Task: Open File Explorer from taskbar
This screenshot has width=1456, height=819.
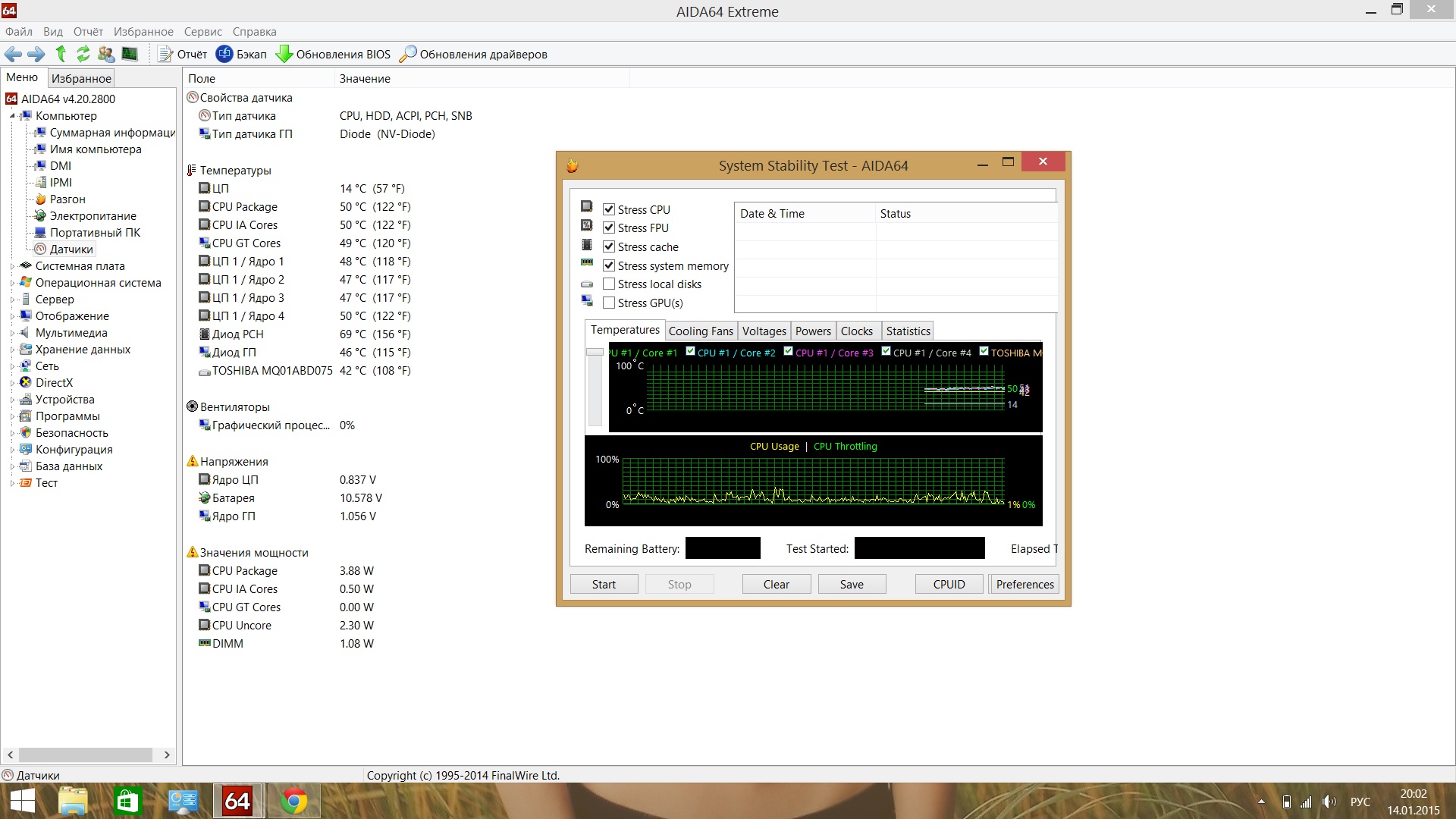Action: 73,802
